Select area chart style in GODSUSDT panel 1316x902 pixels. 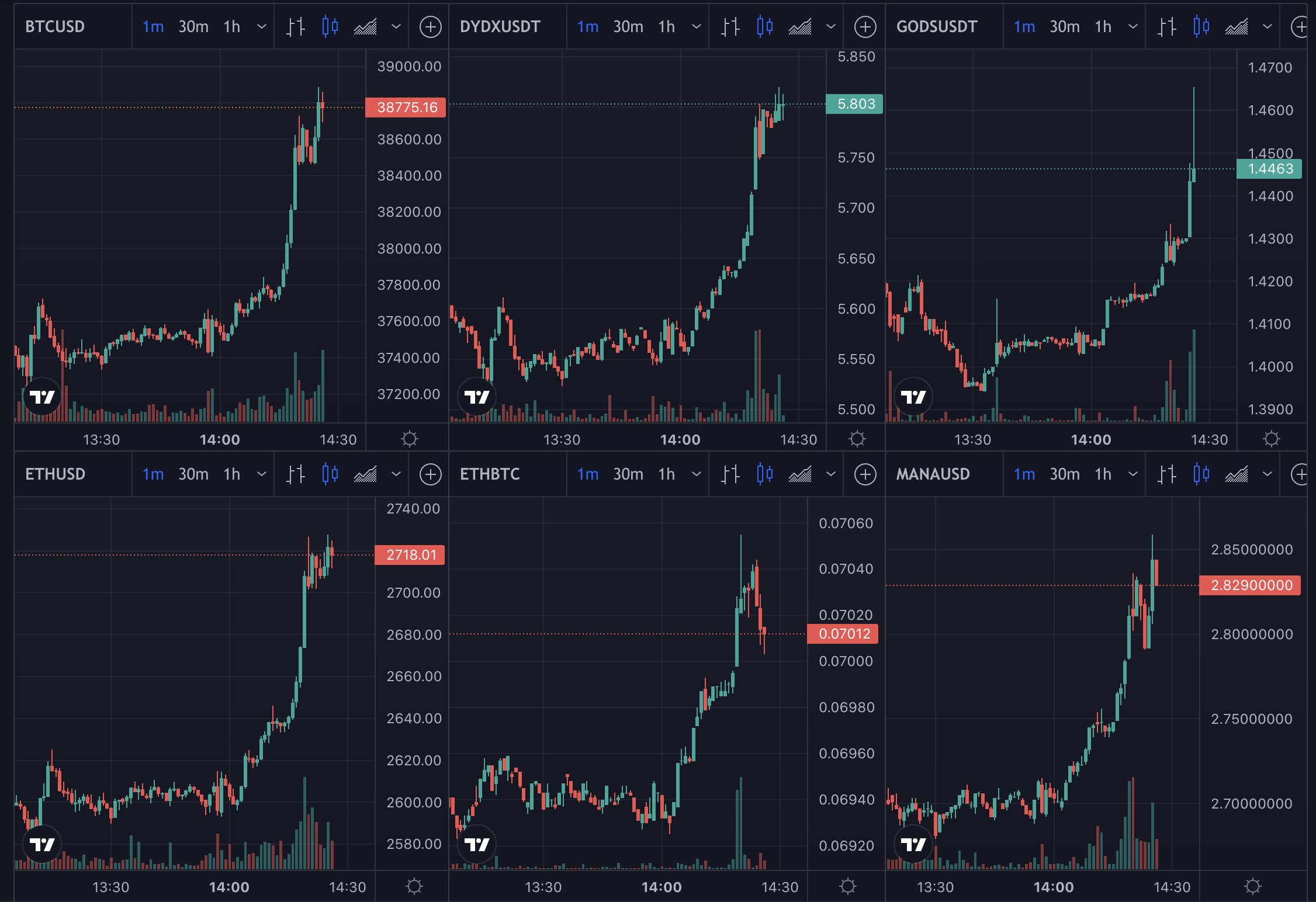[1237, 27]
